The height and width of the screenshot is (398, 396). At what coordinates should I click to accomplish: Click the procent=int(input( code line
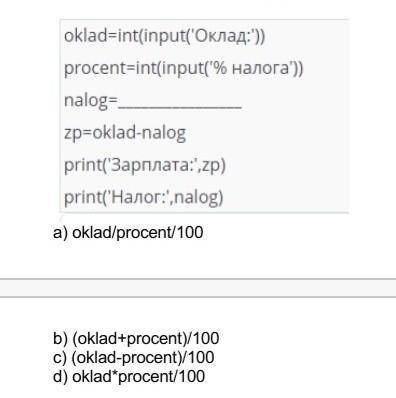click(x=184, y=68)
